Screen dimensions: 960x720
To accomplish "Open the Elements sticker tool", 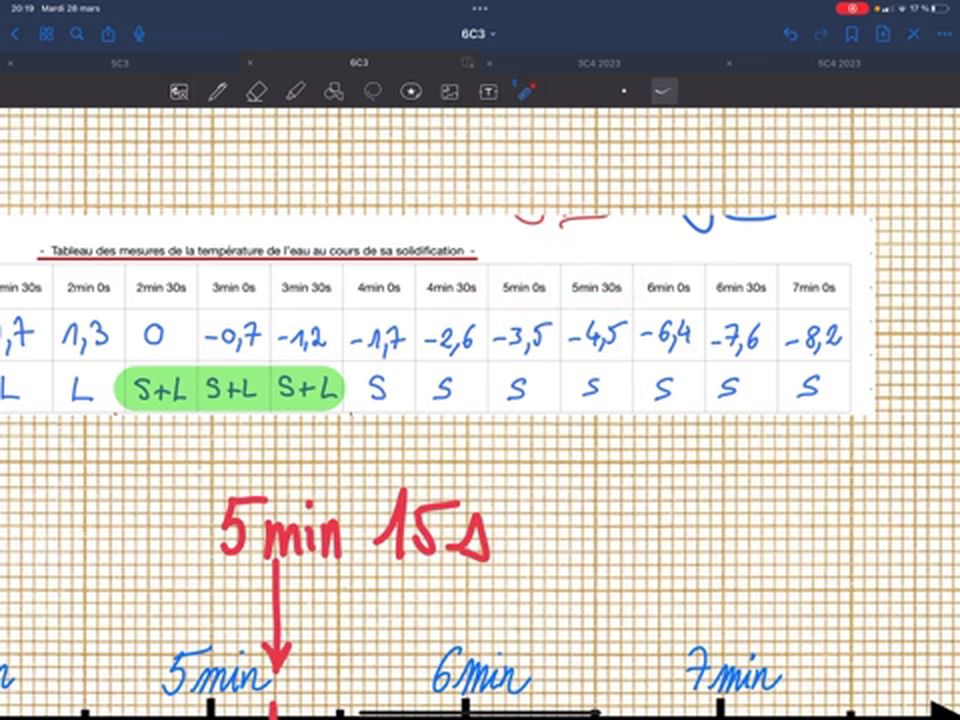I will tap(411, 92).
